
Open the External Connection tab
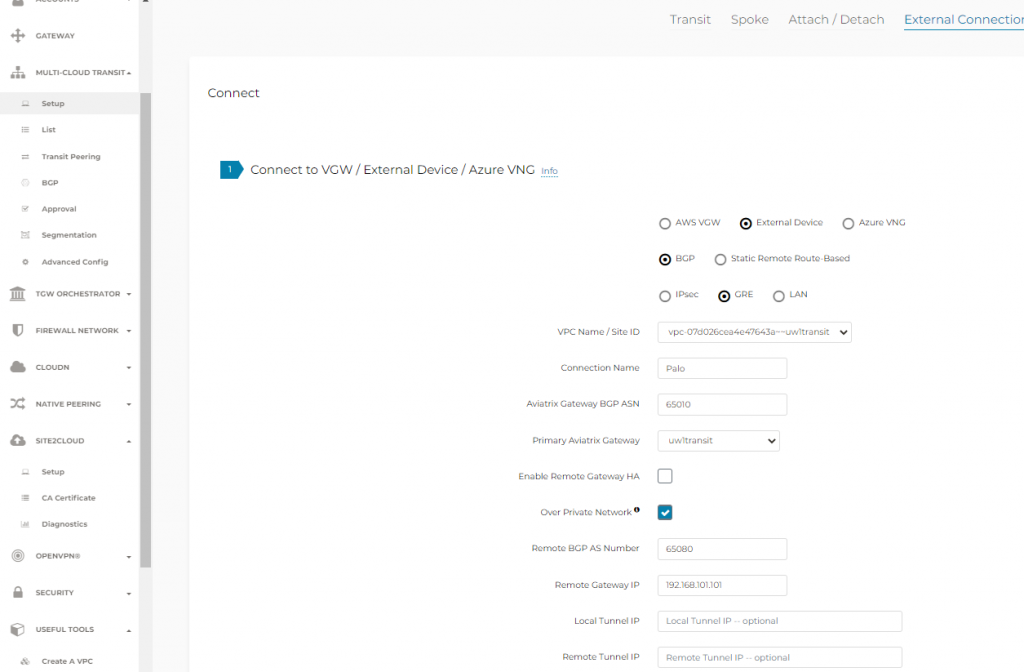963,20
